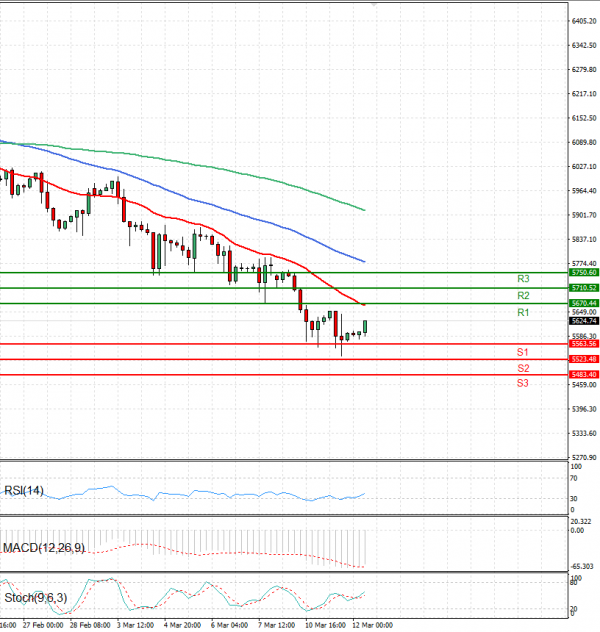The image size is (600, 632).
Task: Click the R1 resistance label
Action: pyautogui.click(x=523, y=312)
